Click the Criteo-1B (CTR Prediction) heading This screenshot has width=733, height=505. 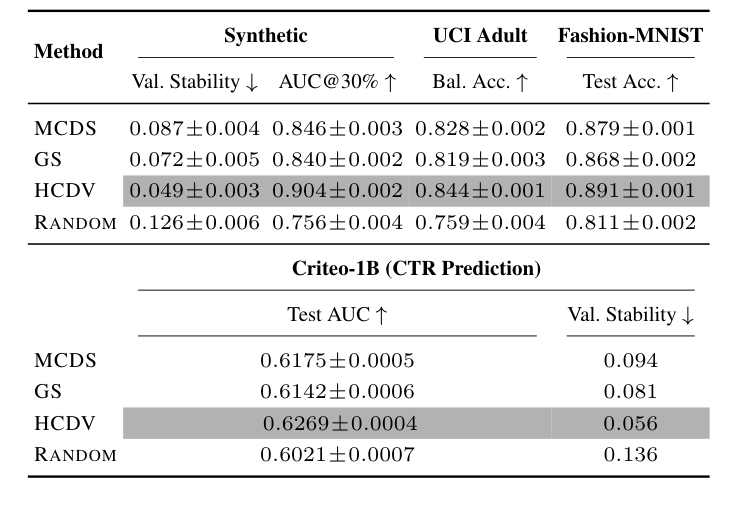click(x=417, y=268)
